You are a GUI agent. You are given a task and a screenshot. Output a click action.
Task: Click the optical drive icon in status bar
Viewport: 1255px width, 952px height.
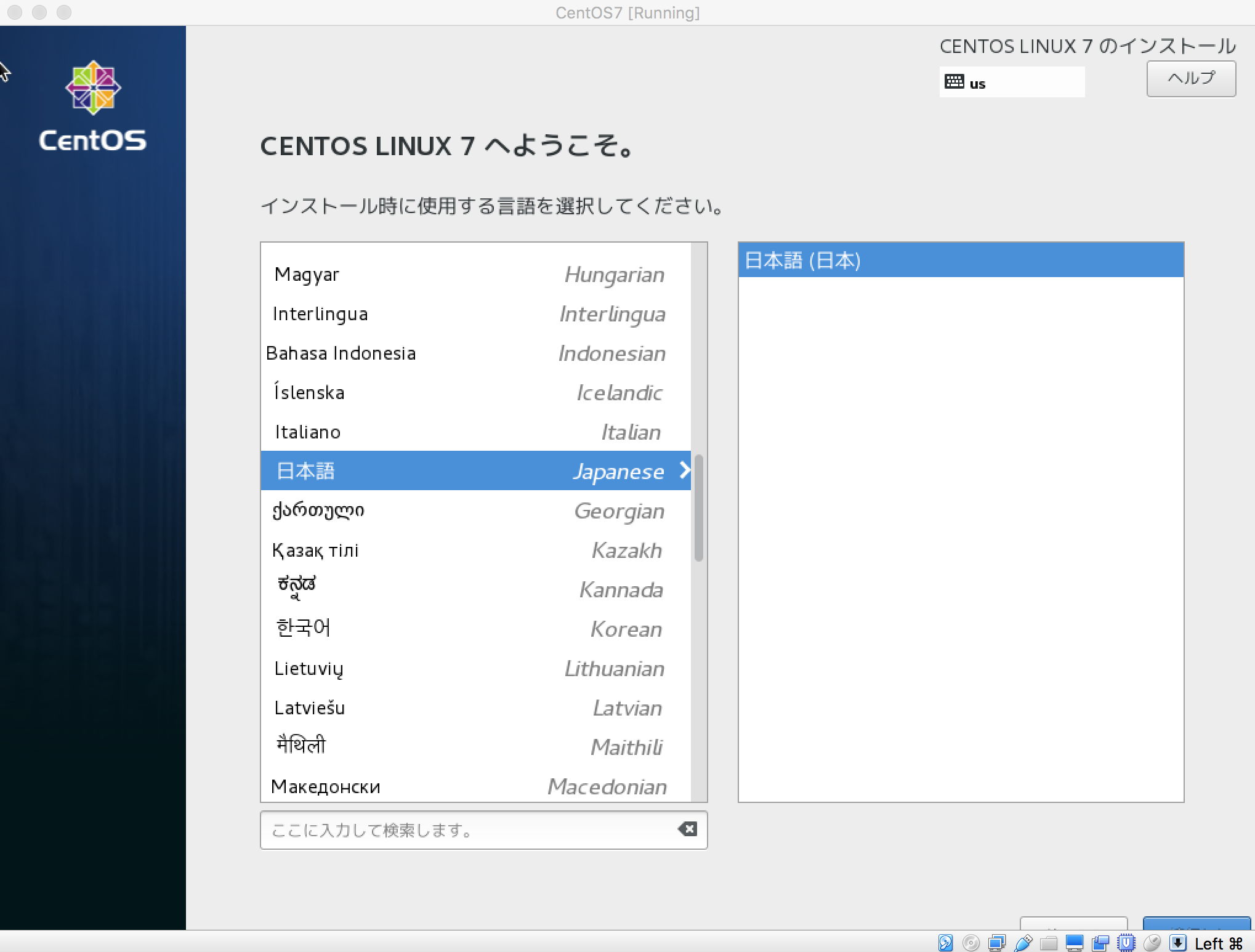pos(971,943)
